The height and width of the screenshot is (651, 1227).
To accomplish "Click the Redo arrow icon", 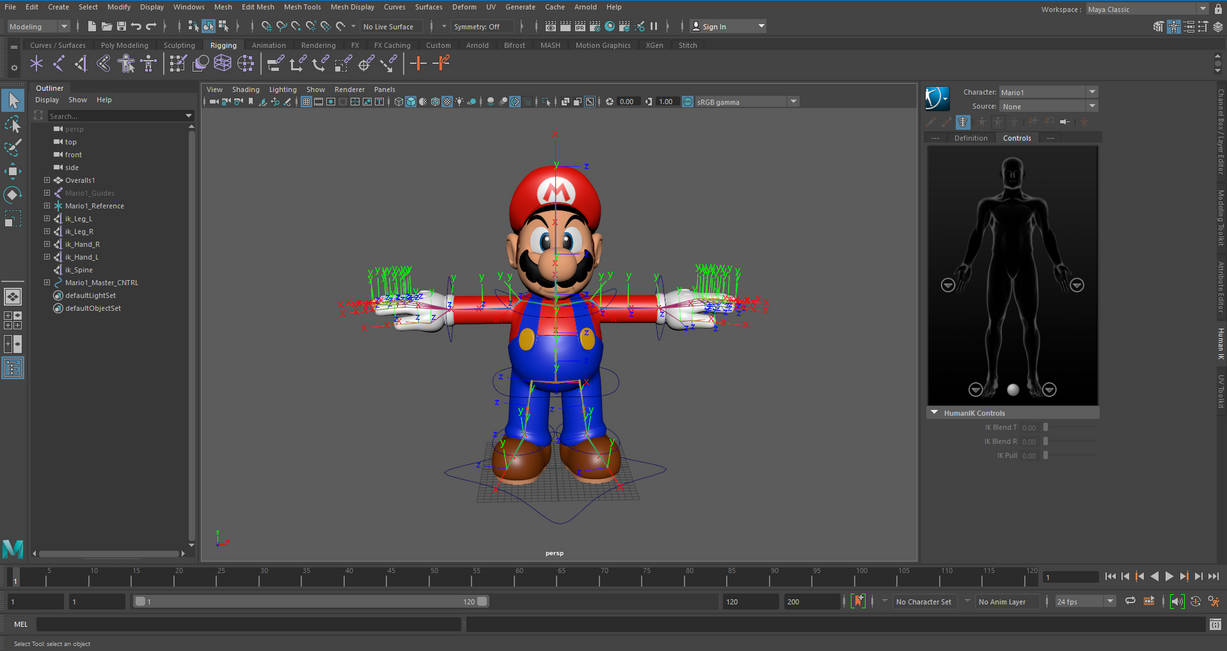I will [152, 26].
